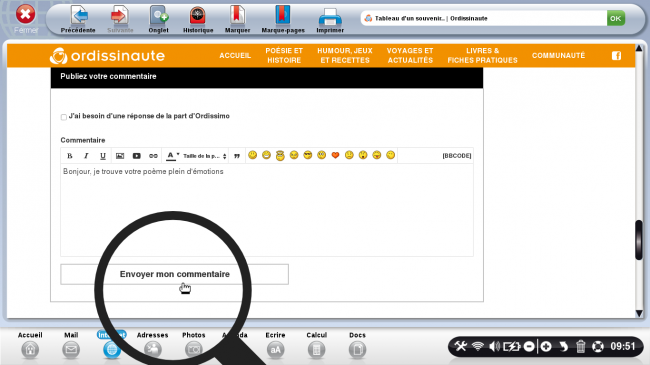This screenshot has height=365, width=650.
Task: Open the Ecrire writing application
Action: (x=275, y=345)
